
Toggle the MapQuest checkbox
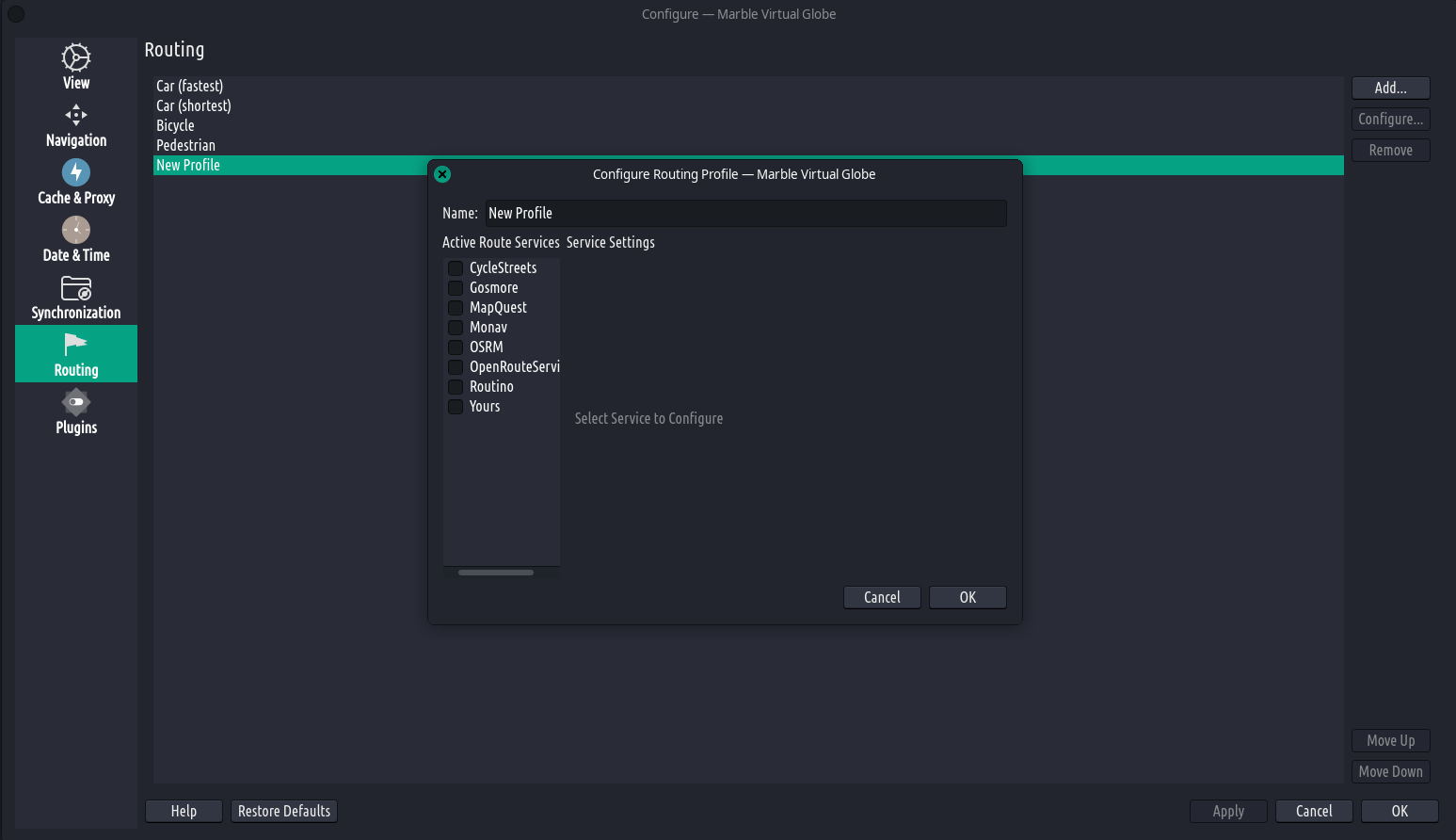[x=456, y=308]
